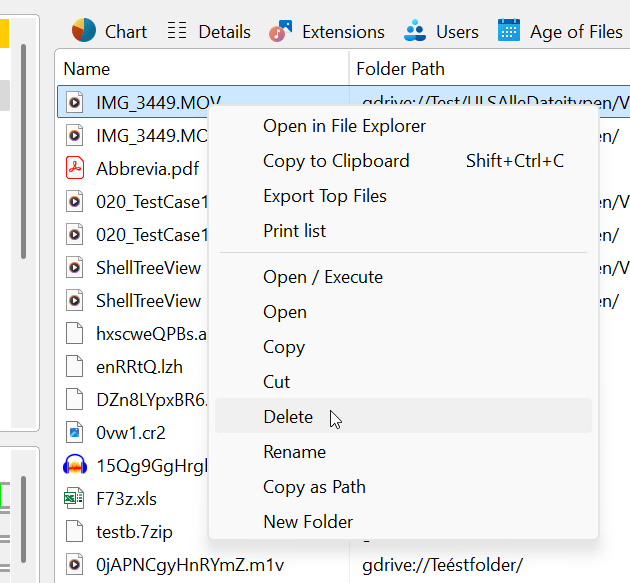Click New Folder menu item
Screen dimensions: 630x583
[x=307, y=522]
